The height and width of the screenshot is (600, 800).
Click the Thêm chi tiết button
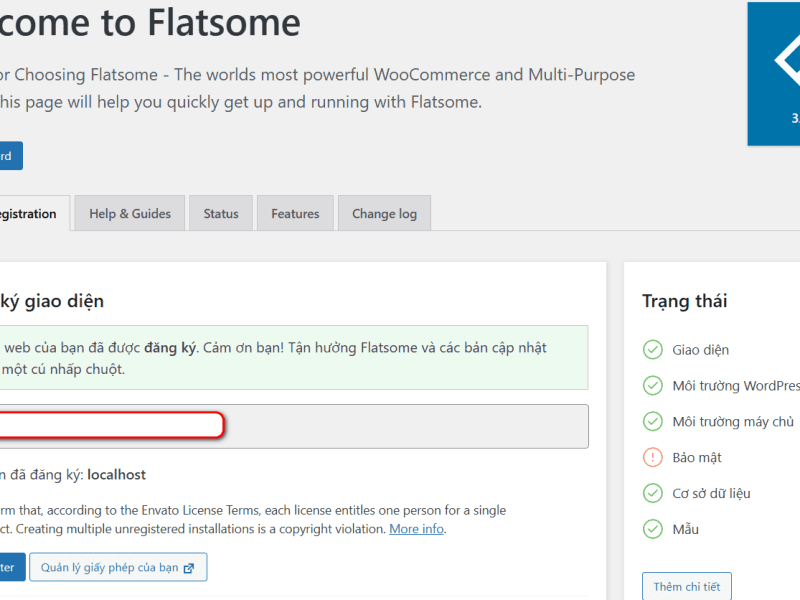click(x=687, y=586)
